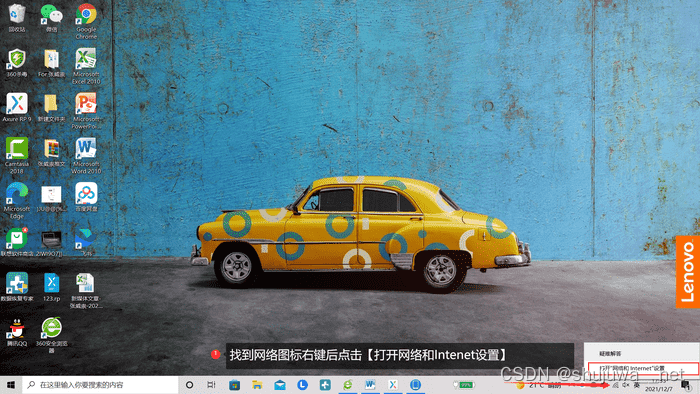This screenshot has height=394, width=700.
Task: Select the WinRAR archive file icon
Action: (51, 152)
